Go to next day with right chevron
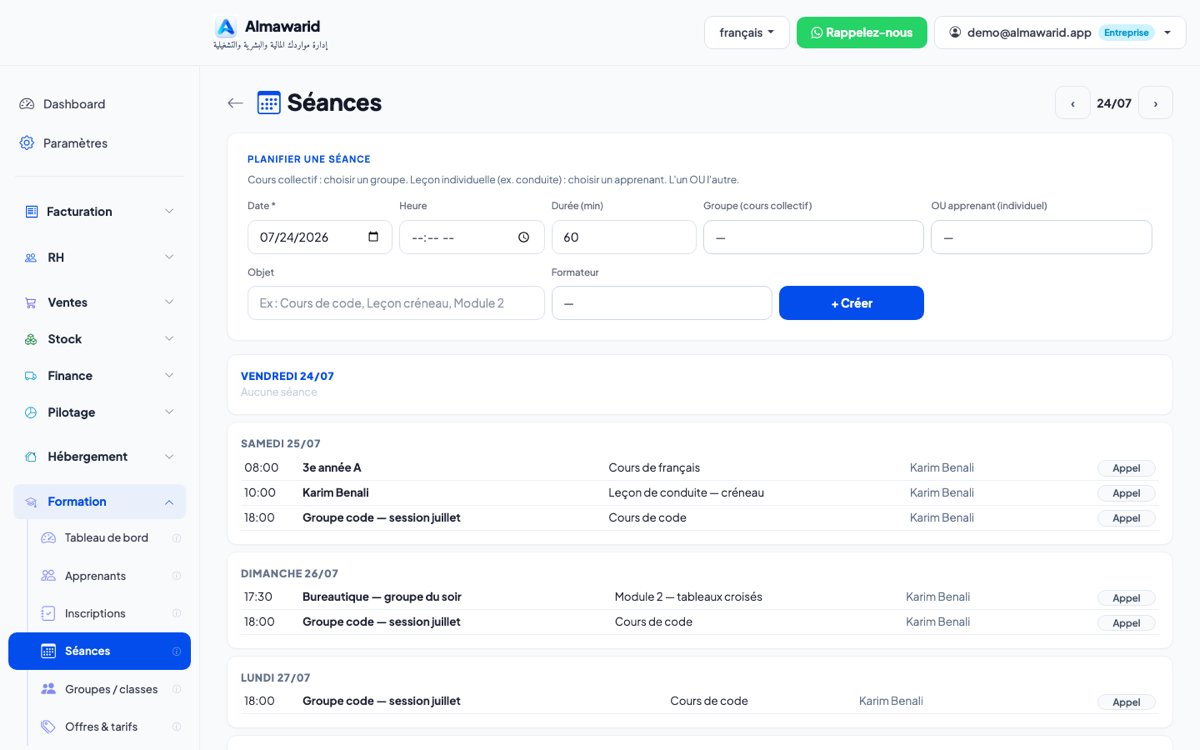Screen dimensions: 1200x750 (1156, 103)
